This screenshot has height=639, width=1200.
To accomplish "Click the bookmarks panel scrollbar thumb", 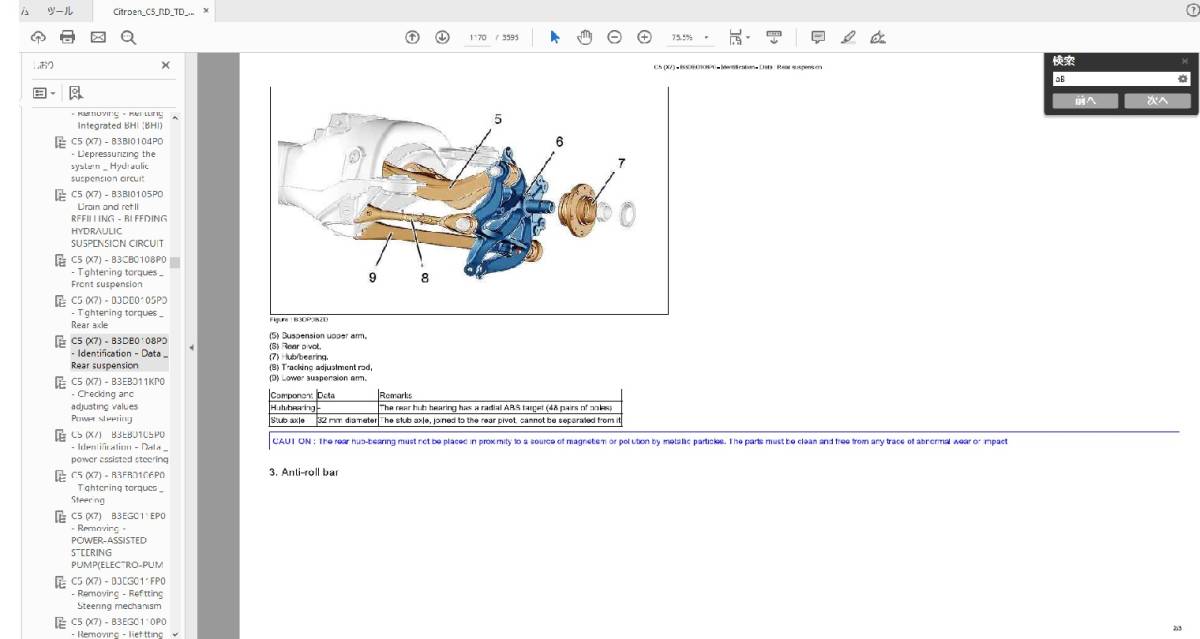I will point(175,263).
